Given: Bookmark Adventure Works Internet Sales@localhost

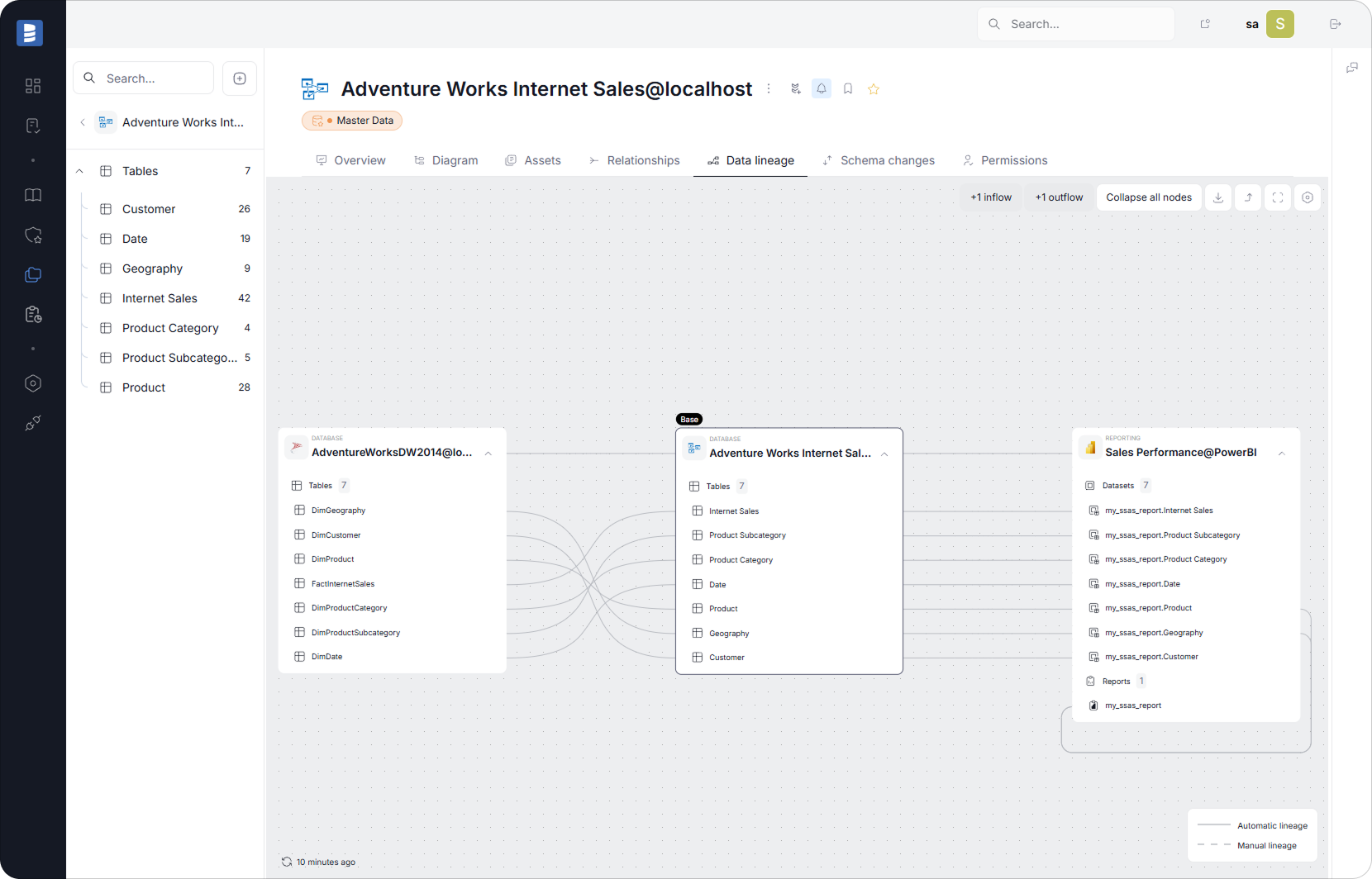Looking at the screenshot, I should point(847,88).
